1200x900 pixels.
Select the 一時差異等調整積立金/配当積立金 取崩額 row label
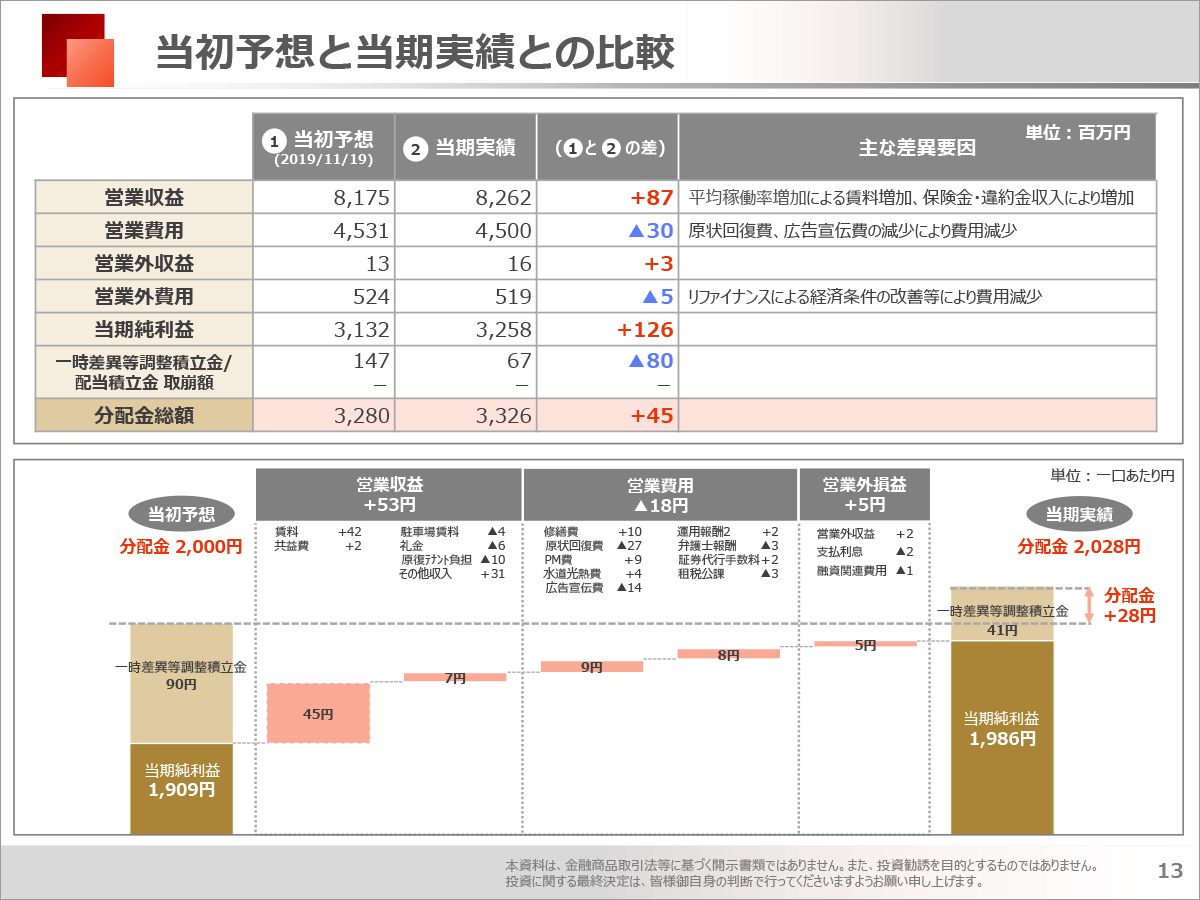(x=144, y=372)
